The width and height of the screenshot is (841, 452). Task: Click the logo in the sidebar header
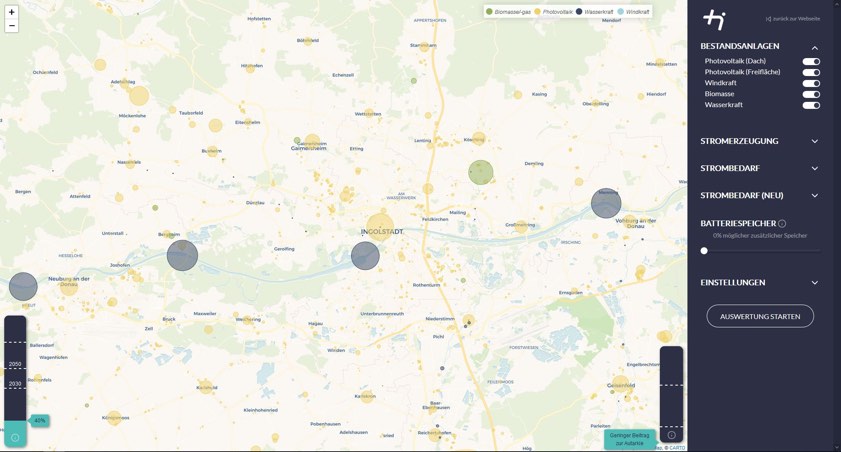714,19
